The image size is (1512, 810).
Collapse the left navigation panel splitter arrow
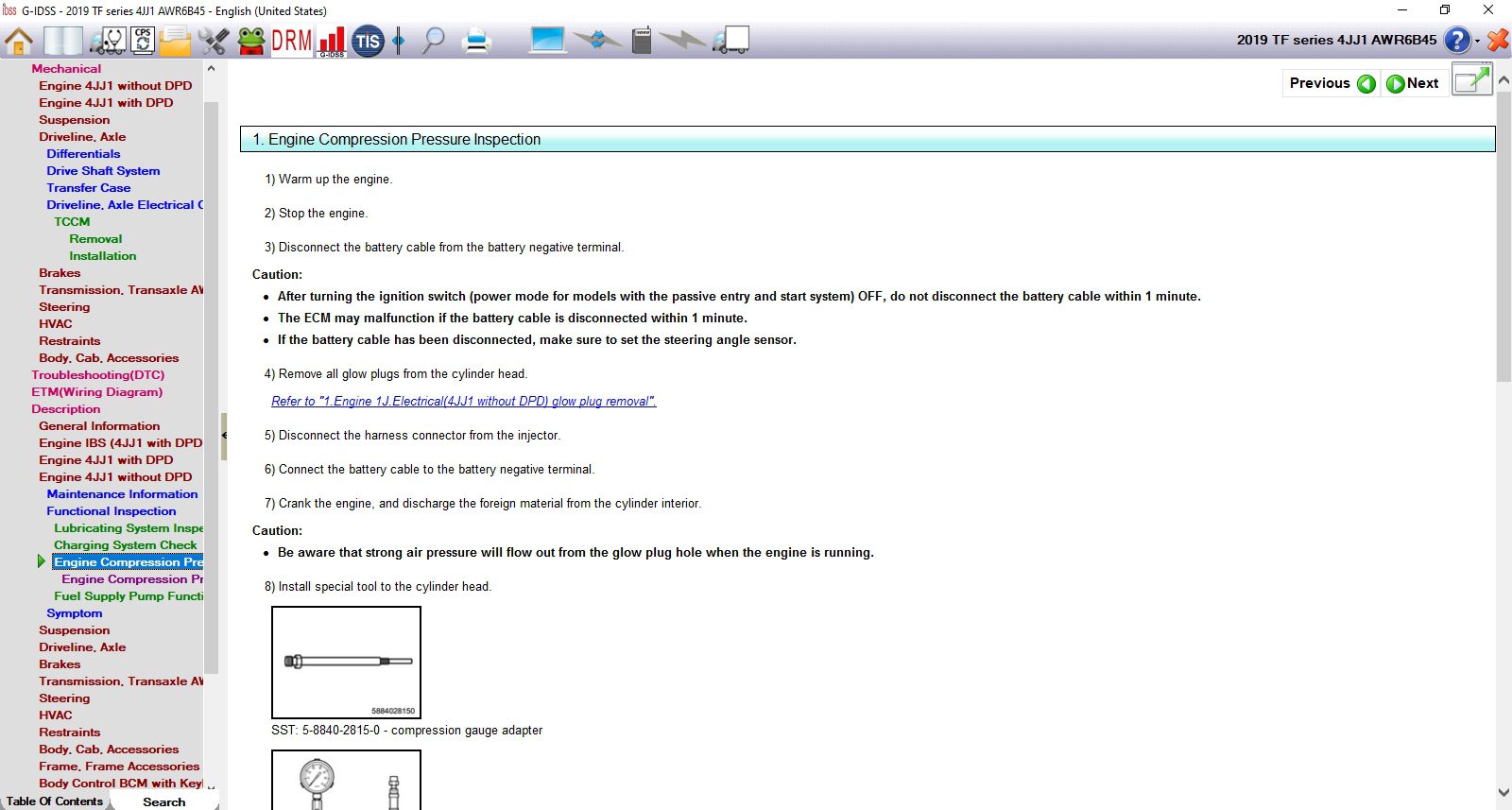pos(224,436)
